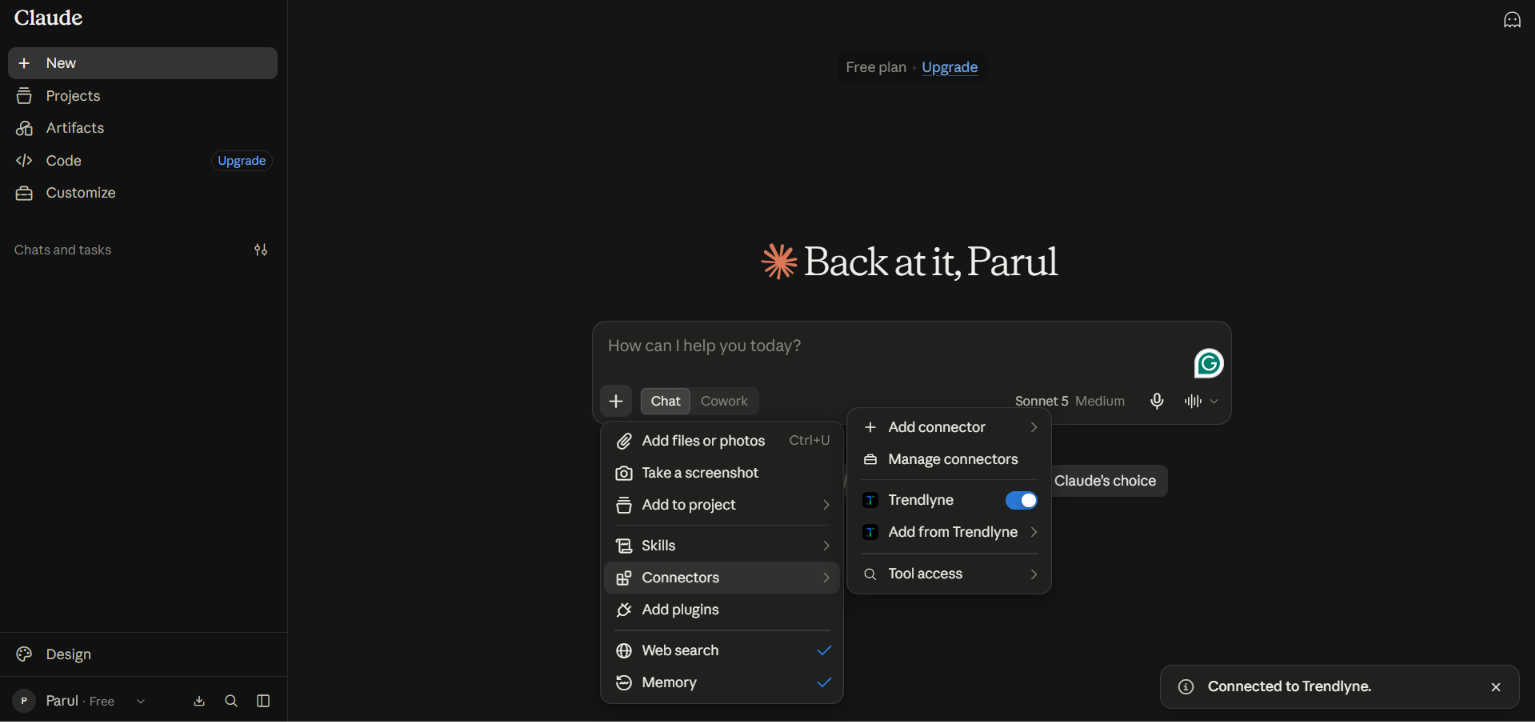
Task: Toggle sidebar collapse icon
Action: (263, 701)
